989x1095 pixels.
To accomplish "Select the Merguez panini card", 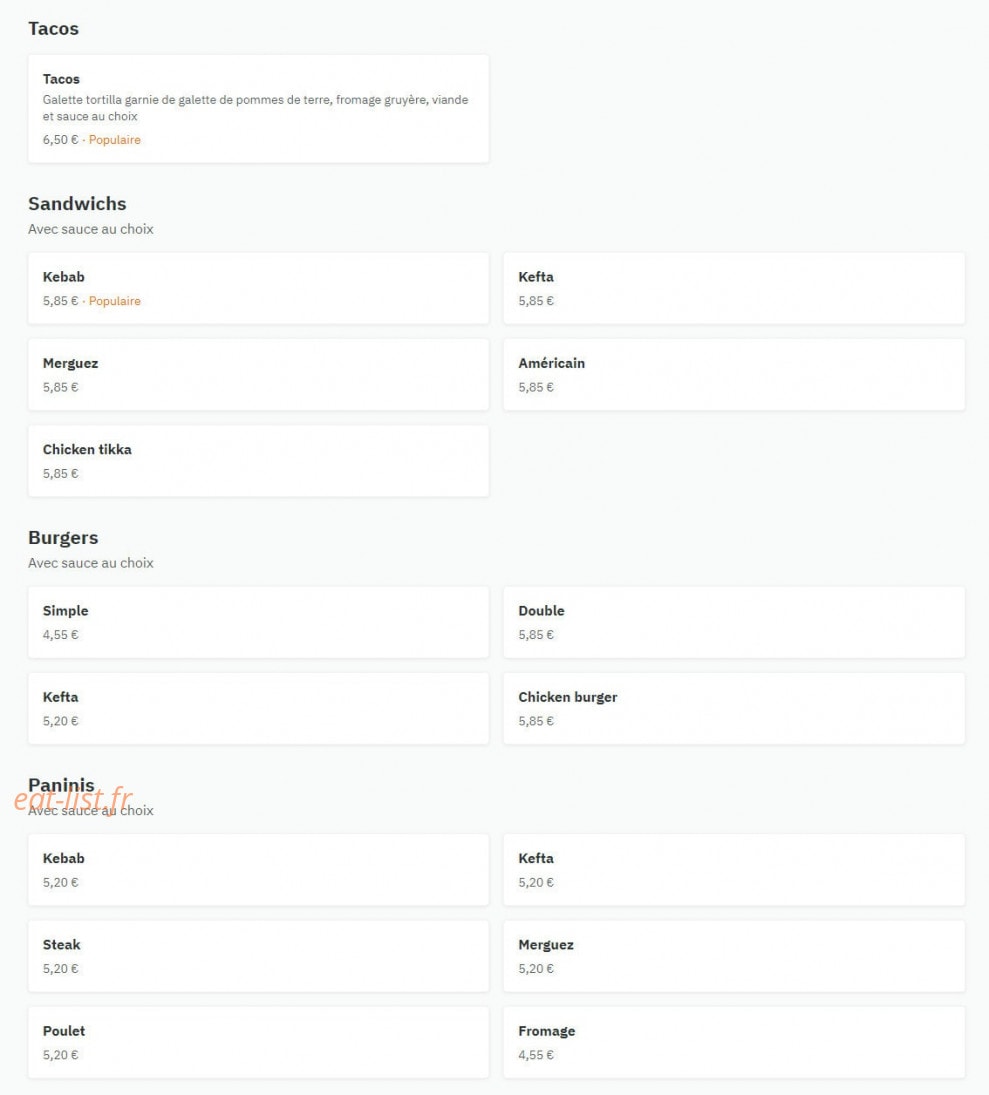I will [734, 956].
